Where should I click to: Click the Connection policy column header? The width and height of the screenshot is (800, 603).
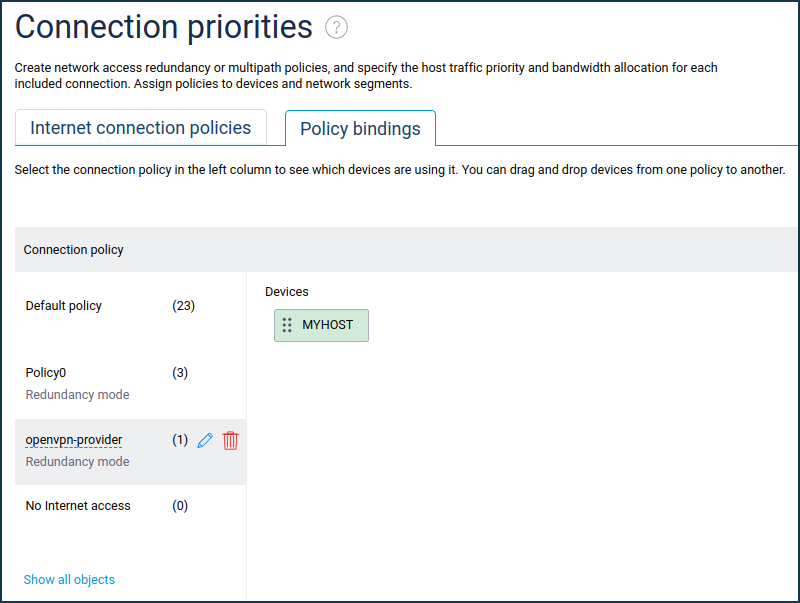74,250
